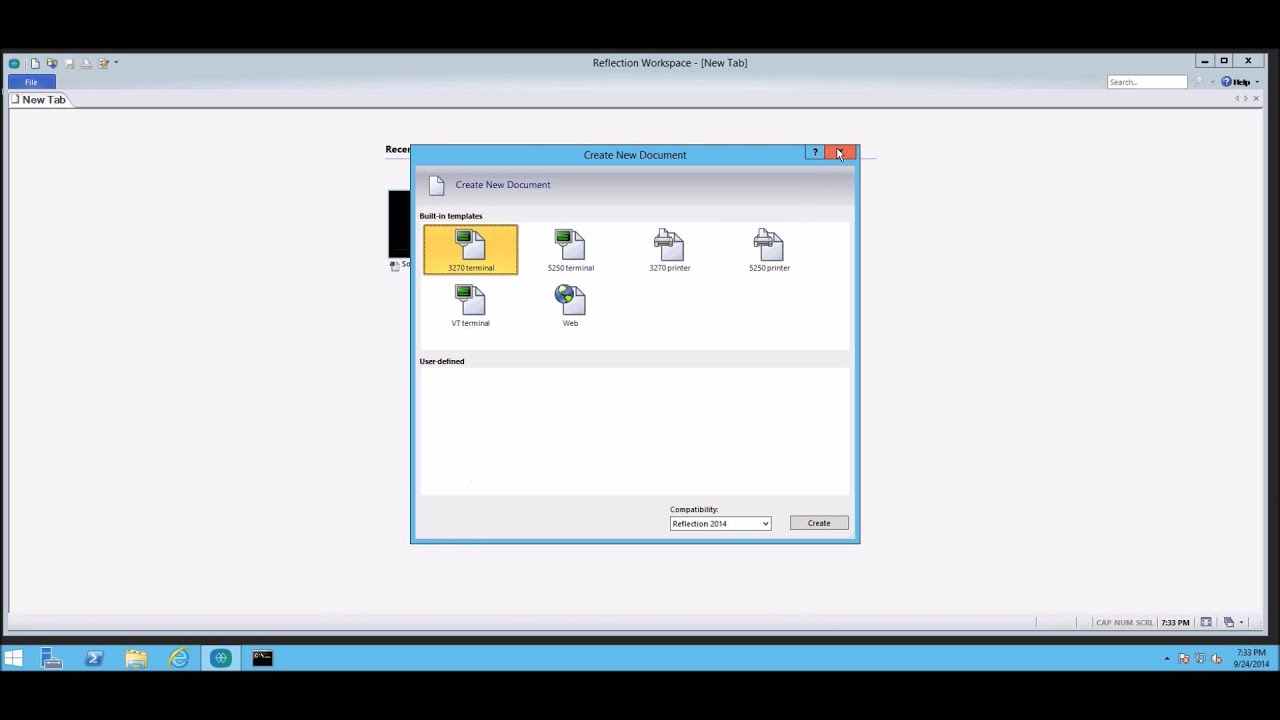Click the muted volume tray icon

click(x=1217, y=659)
